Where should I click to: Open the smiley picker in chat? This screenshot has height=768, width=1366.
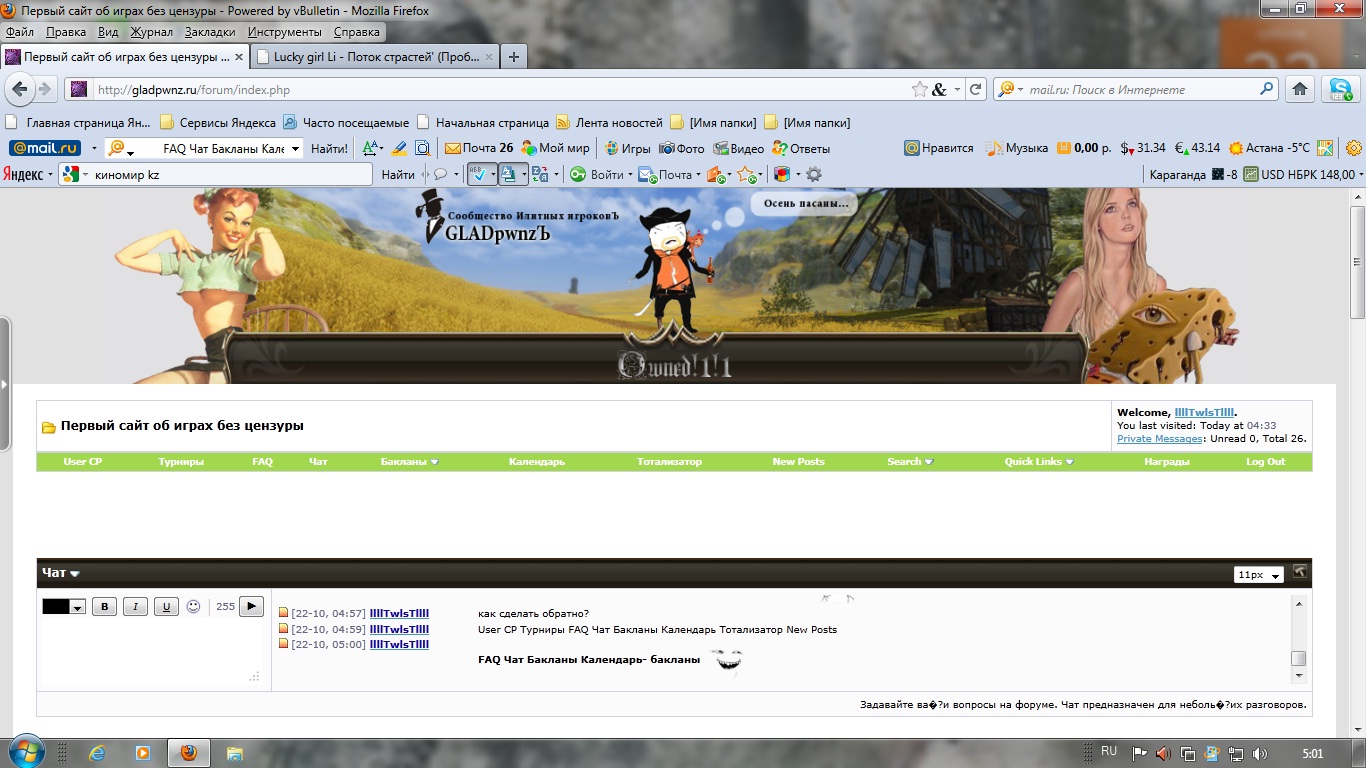194,606
